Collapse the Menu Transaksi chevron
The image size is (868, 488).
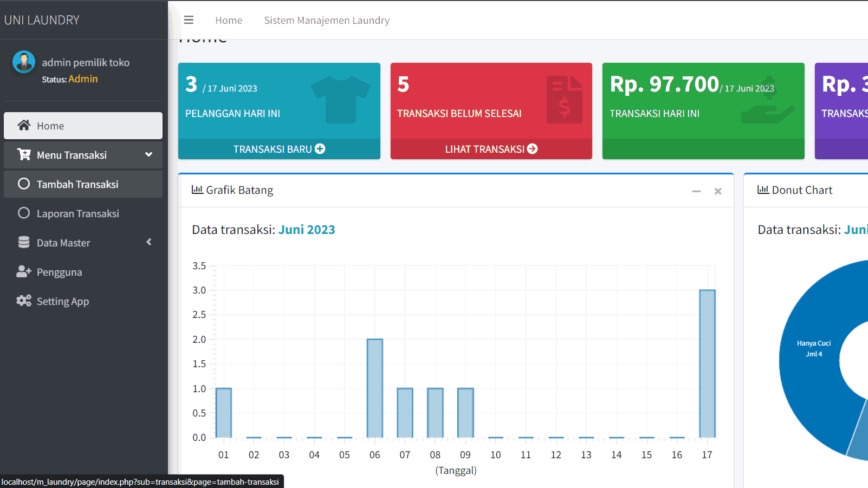point(148,154)
